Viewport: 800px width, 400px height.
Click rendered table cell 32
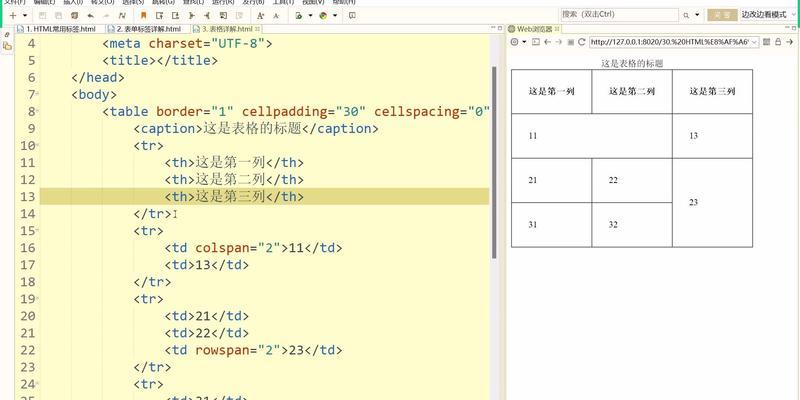coord(632,225)
